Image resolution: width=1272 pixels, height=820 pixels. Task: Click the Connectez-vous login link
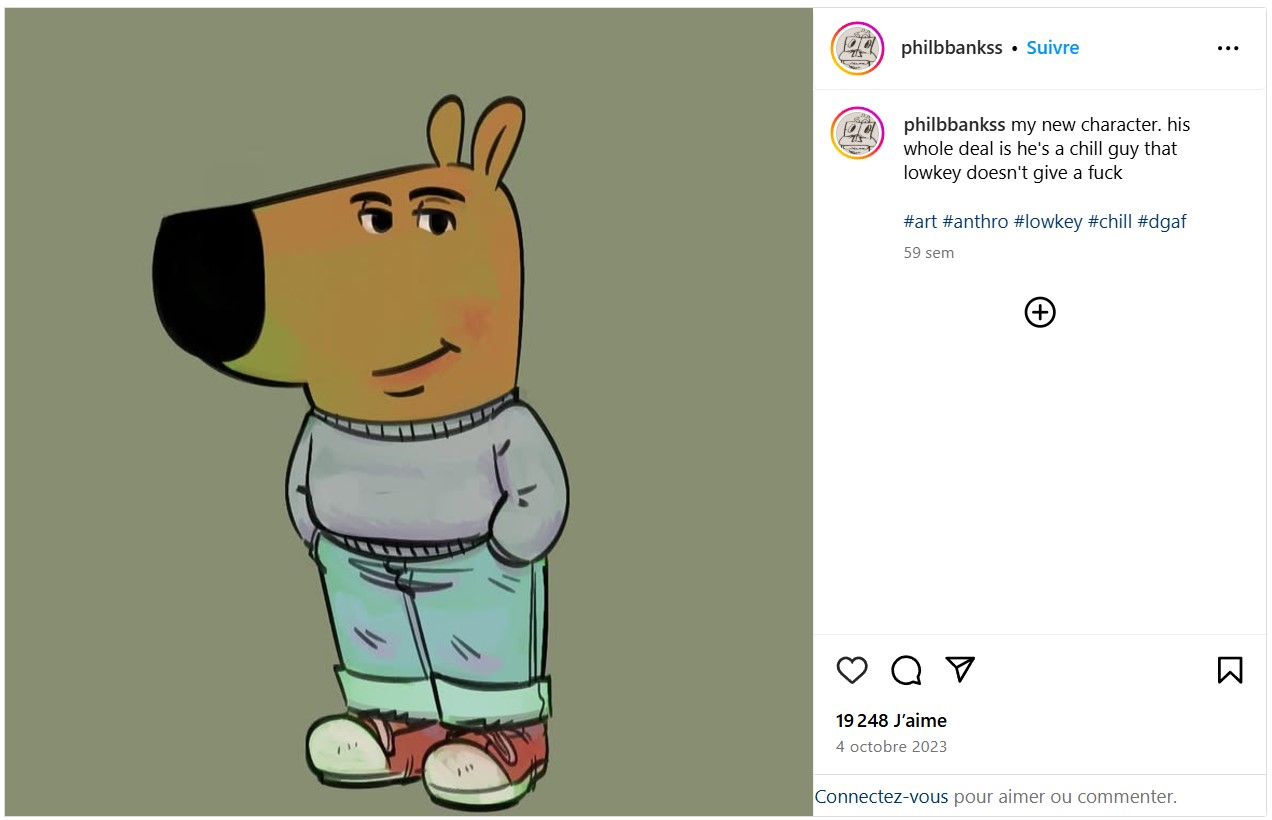click(x=881, y=797)
